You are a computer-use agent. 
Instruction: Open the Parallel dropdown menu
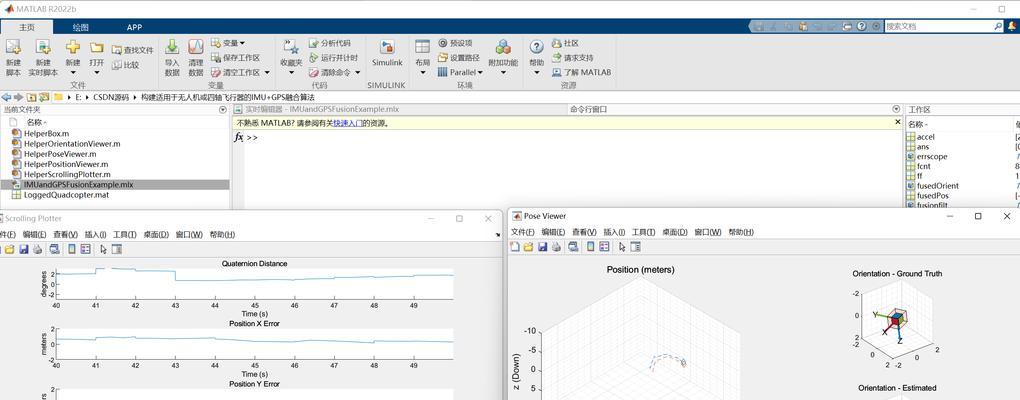pyautogui.click(x=461, y=72)
